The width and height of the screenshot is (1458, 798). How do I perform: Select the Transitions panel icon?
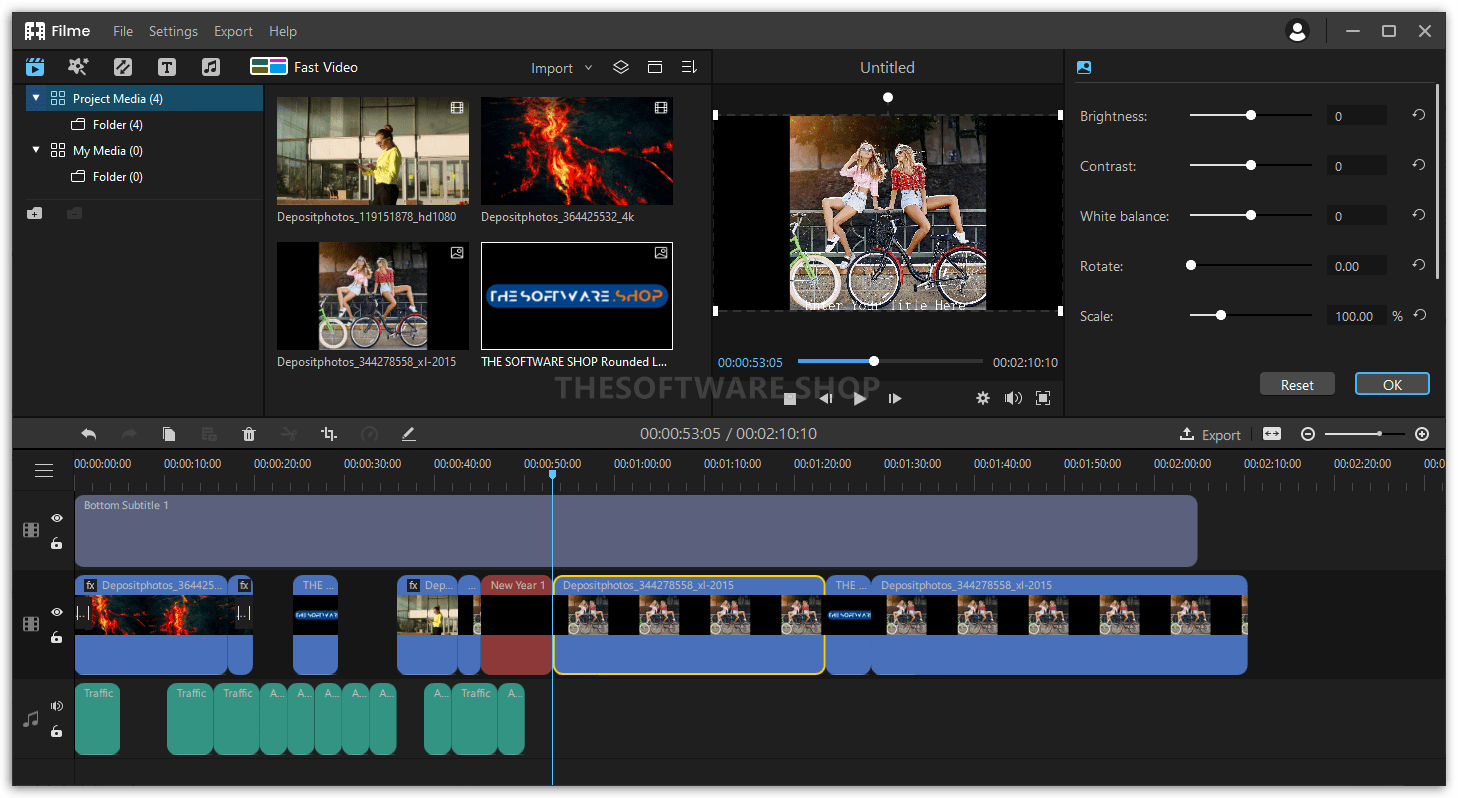(123, 67)
